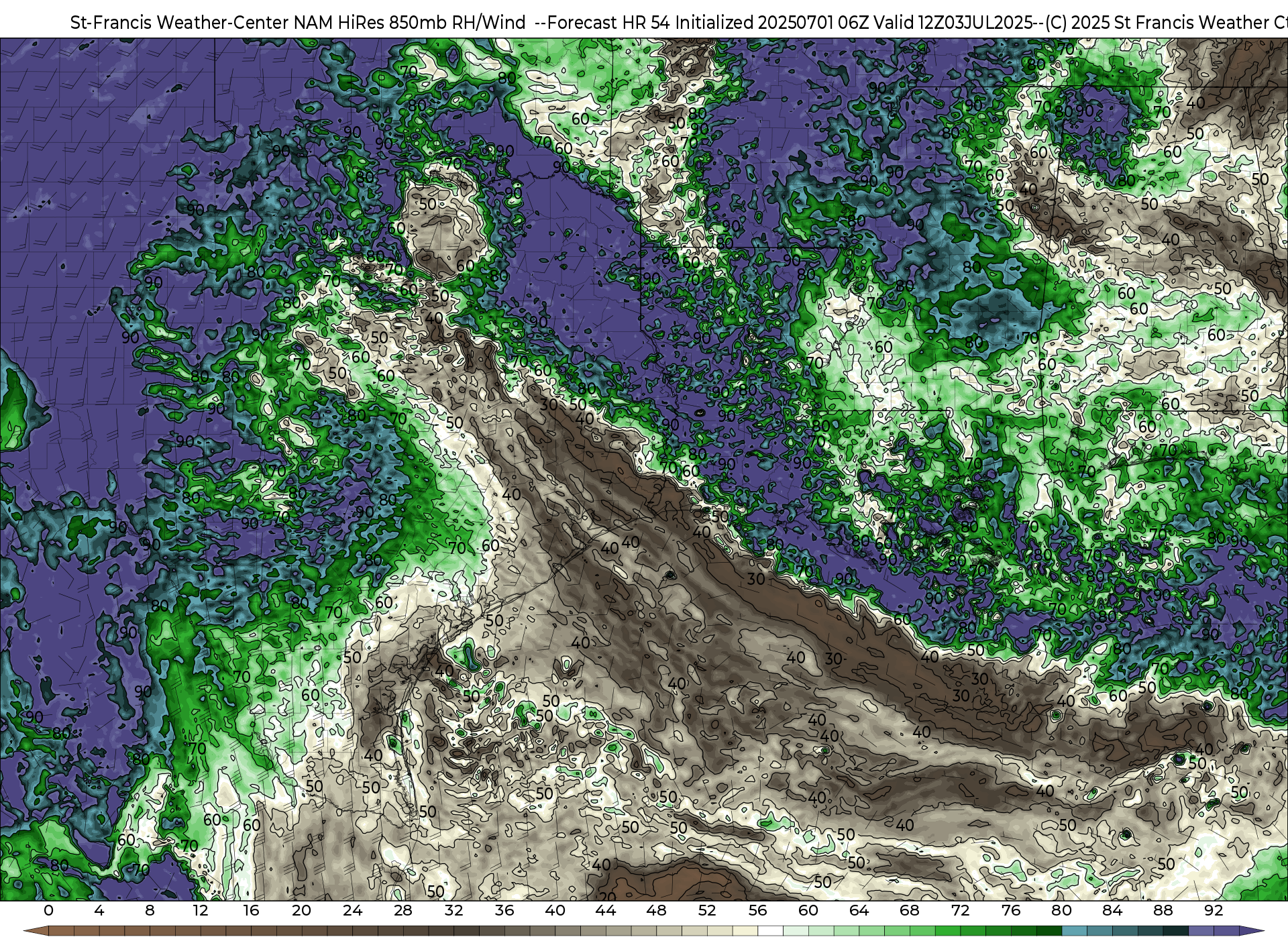Click the legend label '88' above the colorbar
This screenshot has width=1288, height=939.
coord(1163,911)
